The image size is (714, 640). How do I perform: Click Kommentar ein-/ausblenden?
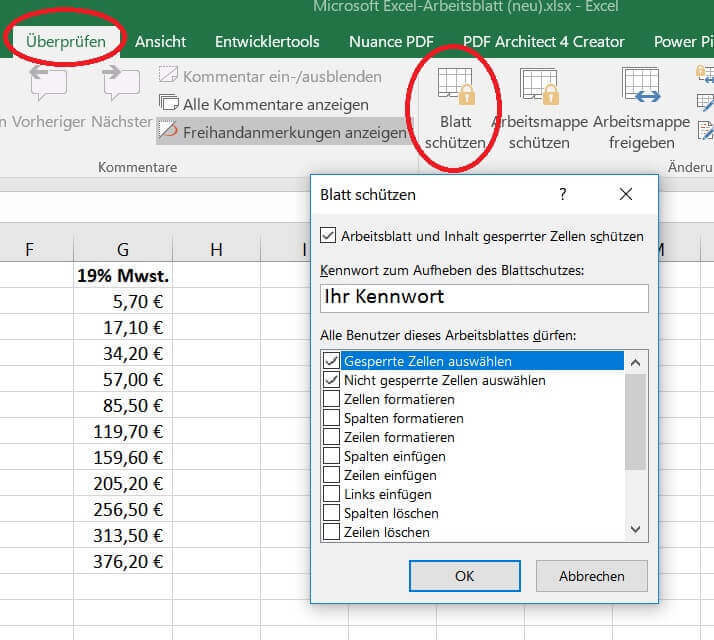click(x=270, y=76)
